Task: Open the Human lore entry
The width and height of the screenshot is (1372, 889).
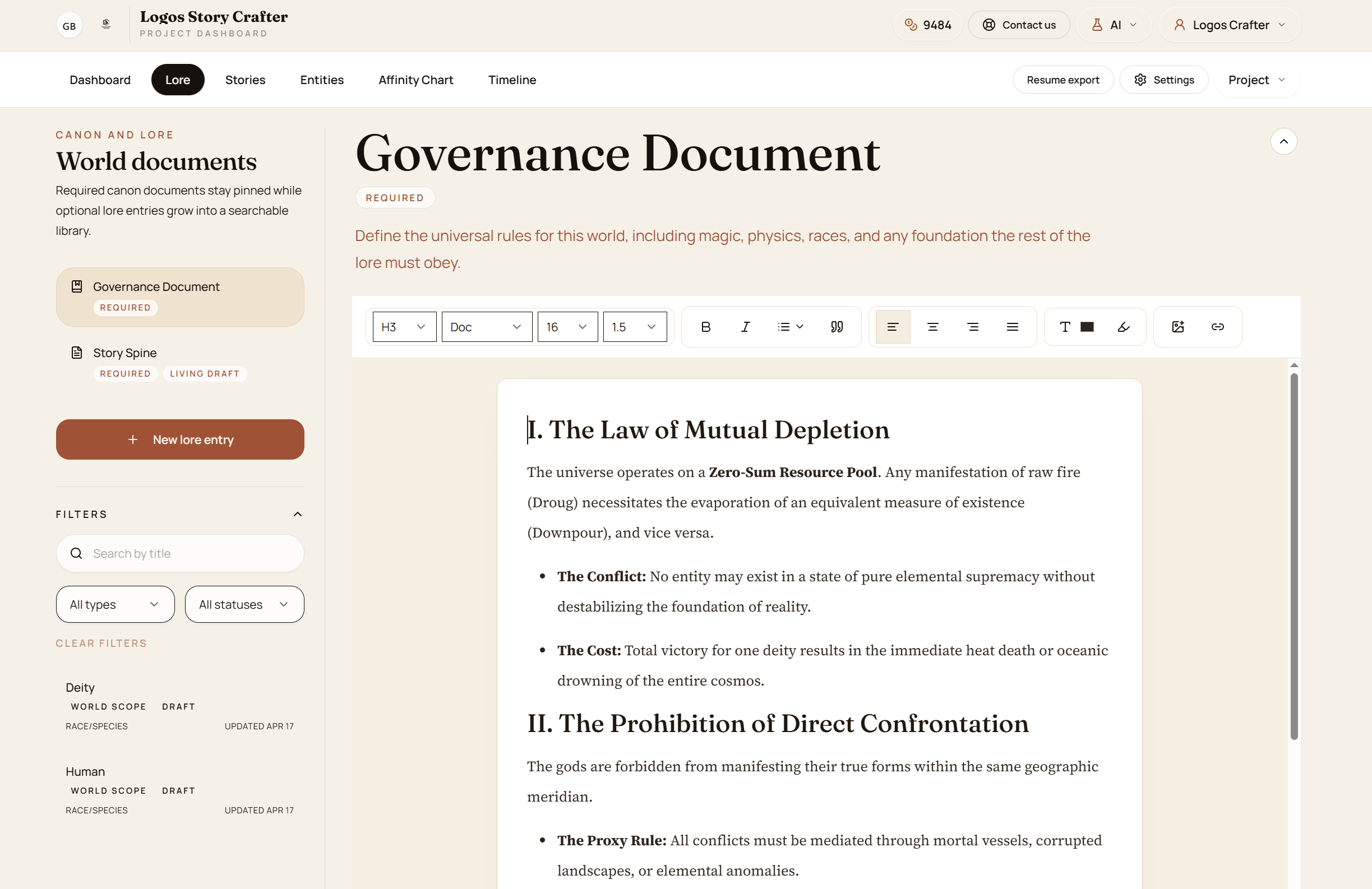Action: [x=180, y=790]
